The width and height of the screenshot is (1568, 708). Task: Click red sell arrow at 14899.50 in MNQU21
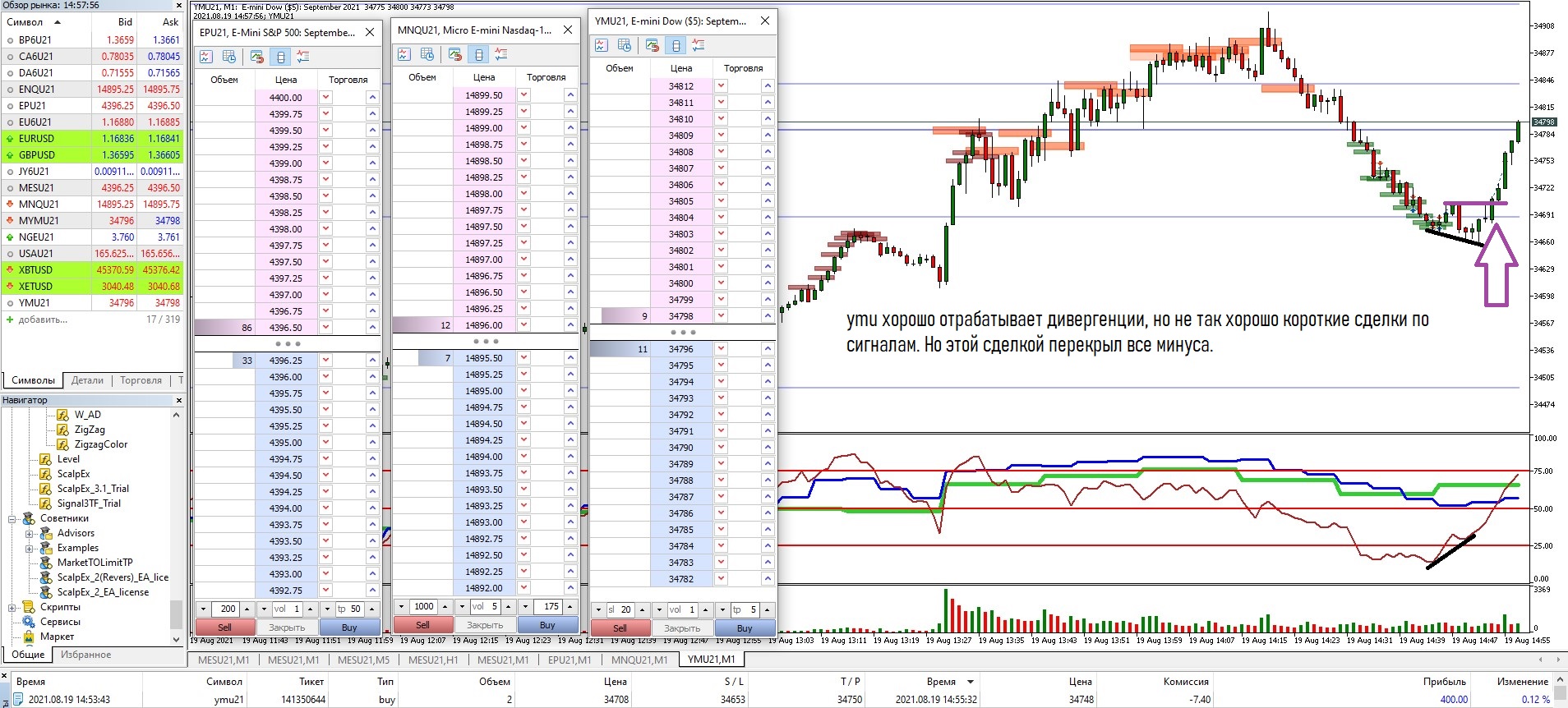point(524,95)
